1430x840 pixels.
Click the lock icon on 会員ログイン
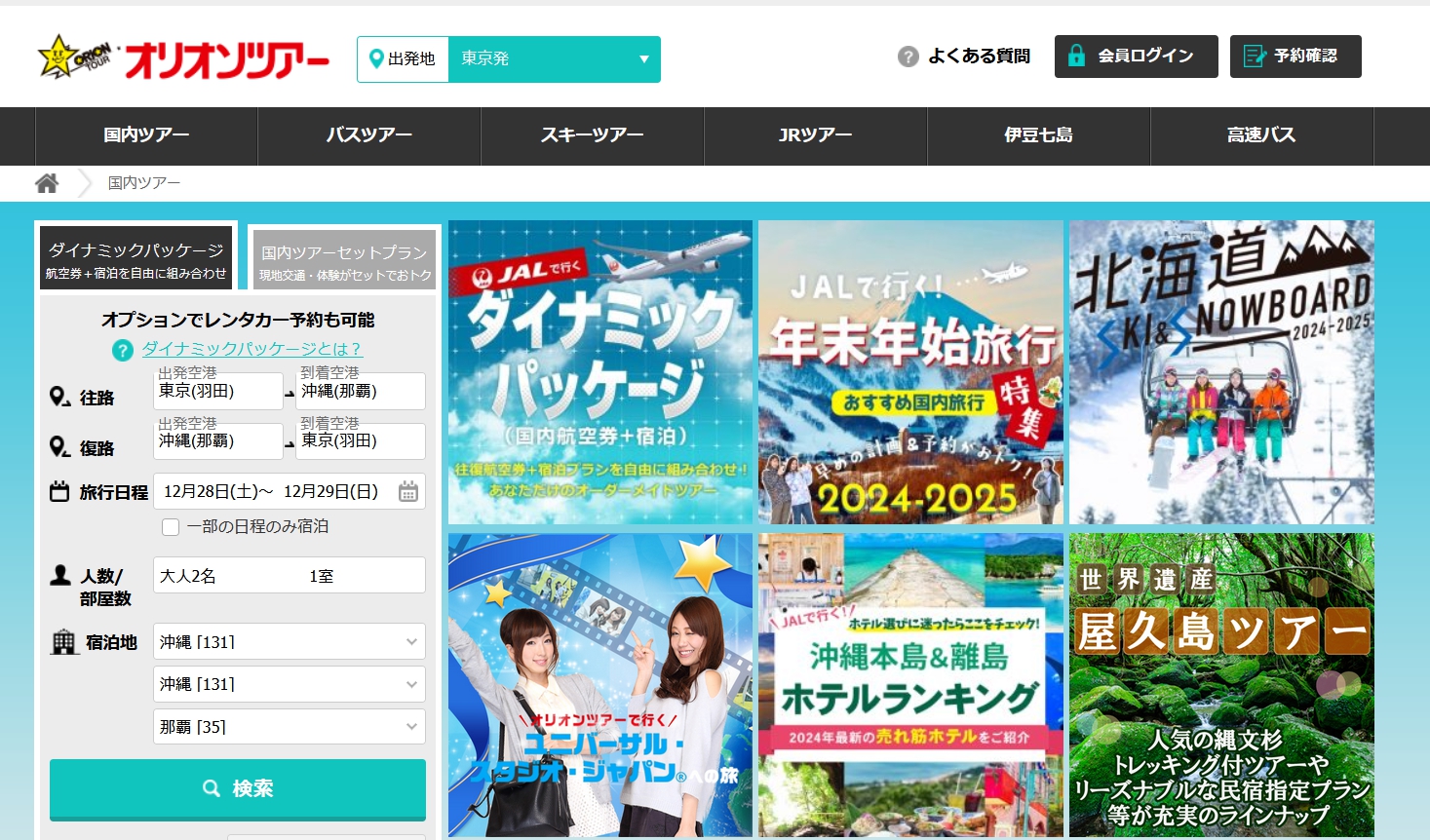pos(1076,56)
